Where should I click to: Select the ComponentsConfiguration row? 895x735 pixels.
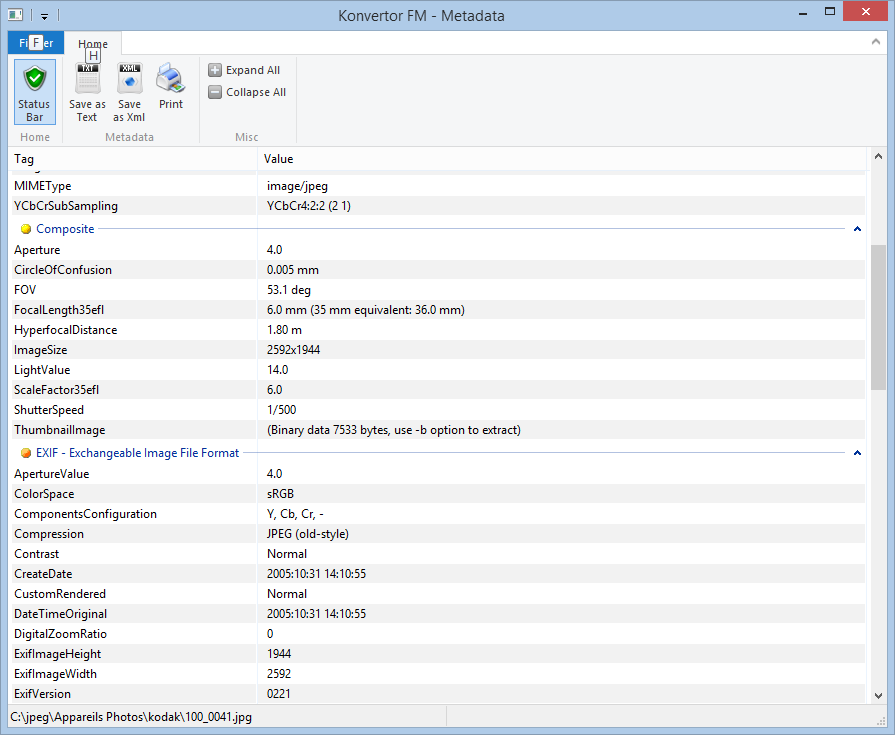coord(437,514)
